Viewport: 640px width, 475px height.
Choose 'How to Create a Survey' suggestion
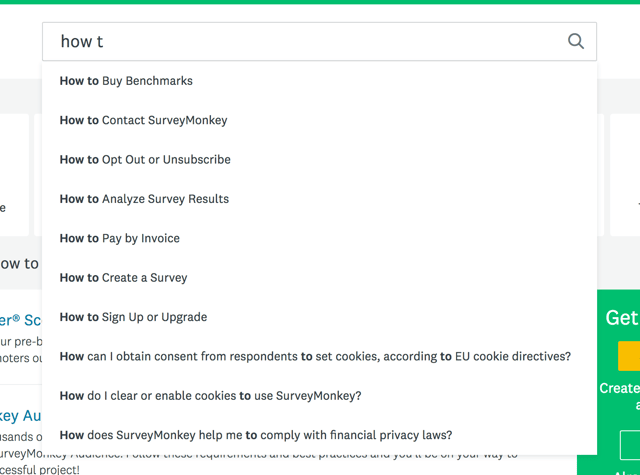[123, 277]
